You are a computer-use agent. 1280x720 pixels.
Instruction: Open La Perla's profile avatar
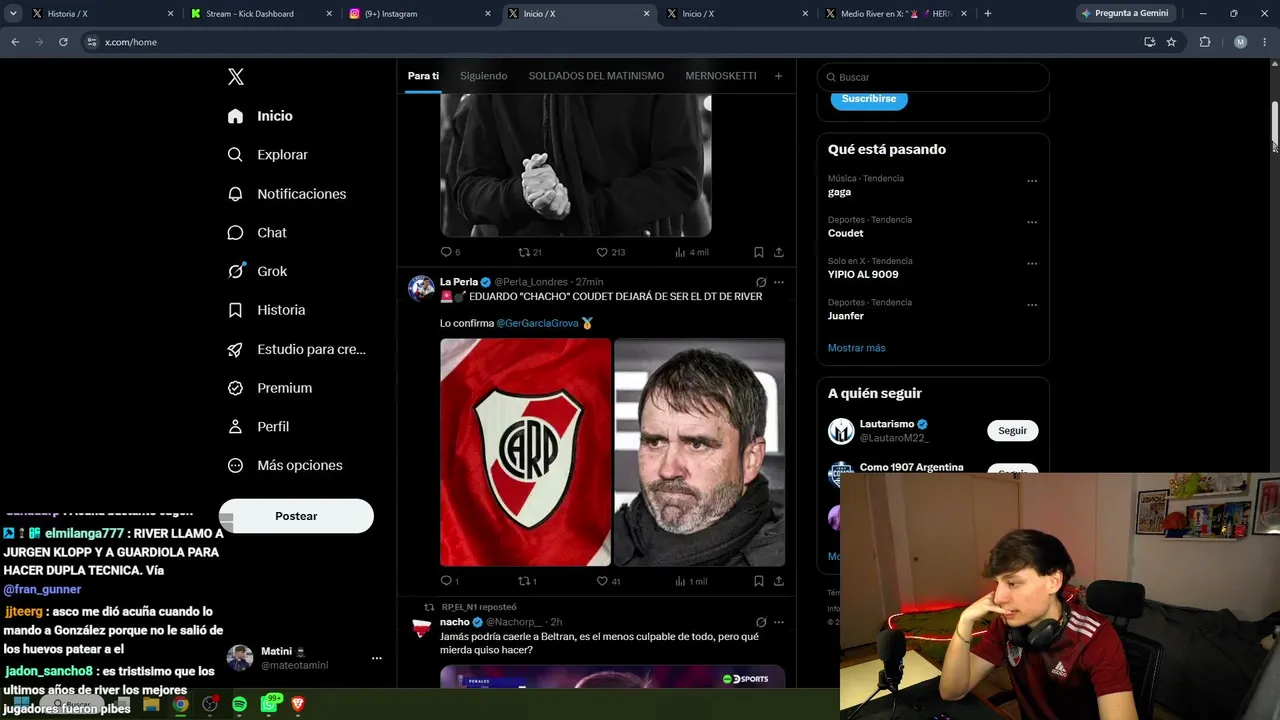[x=421, y=288]
